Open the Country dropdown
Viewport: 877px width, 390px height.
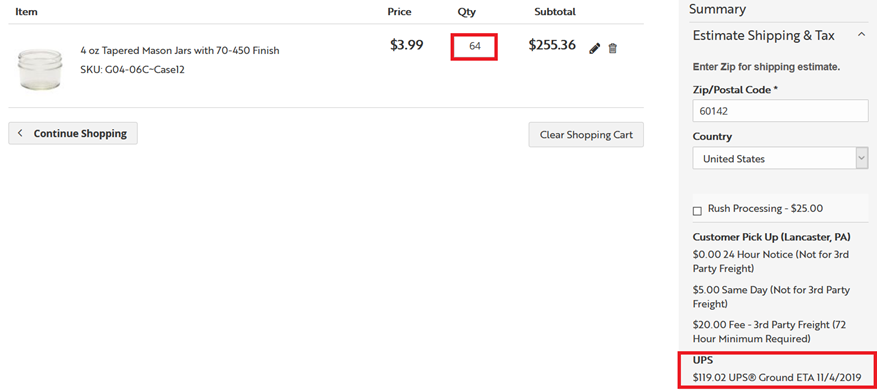(x=780, y=158)
